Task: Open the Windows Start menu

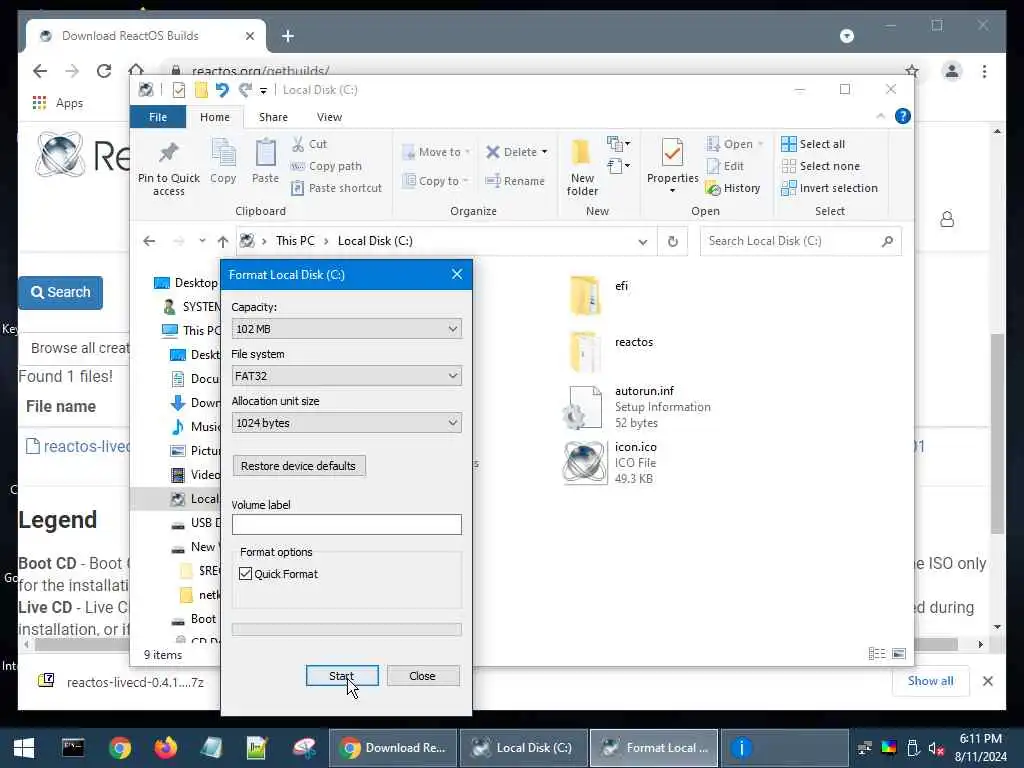Action: click(x=24, y=747)
